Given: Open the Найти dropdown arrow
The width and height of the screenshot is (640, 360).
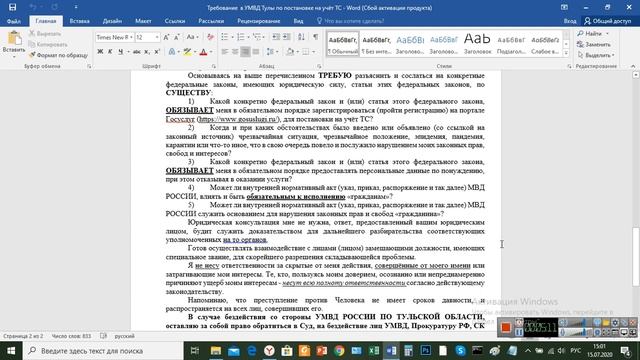Looking at the screenshot, I should pyautogui.click(x=607, y=33).
